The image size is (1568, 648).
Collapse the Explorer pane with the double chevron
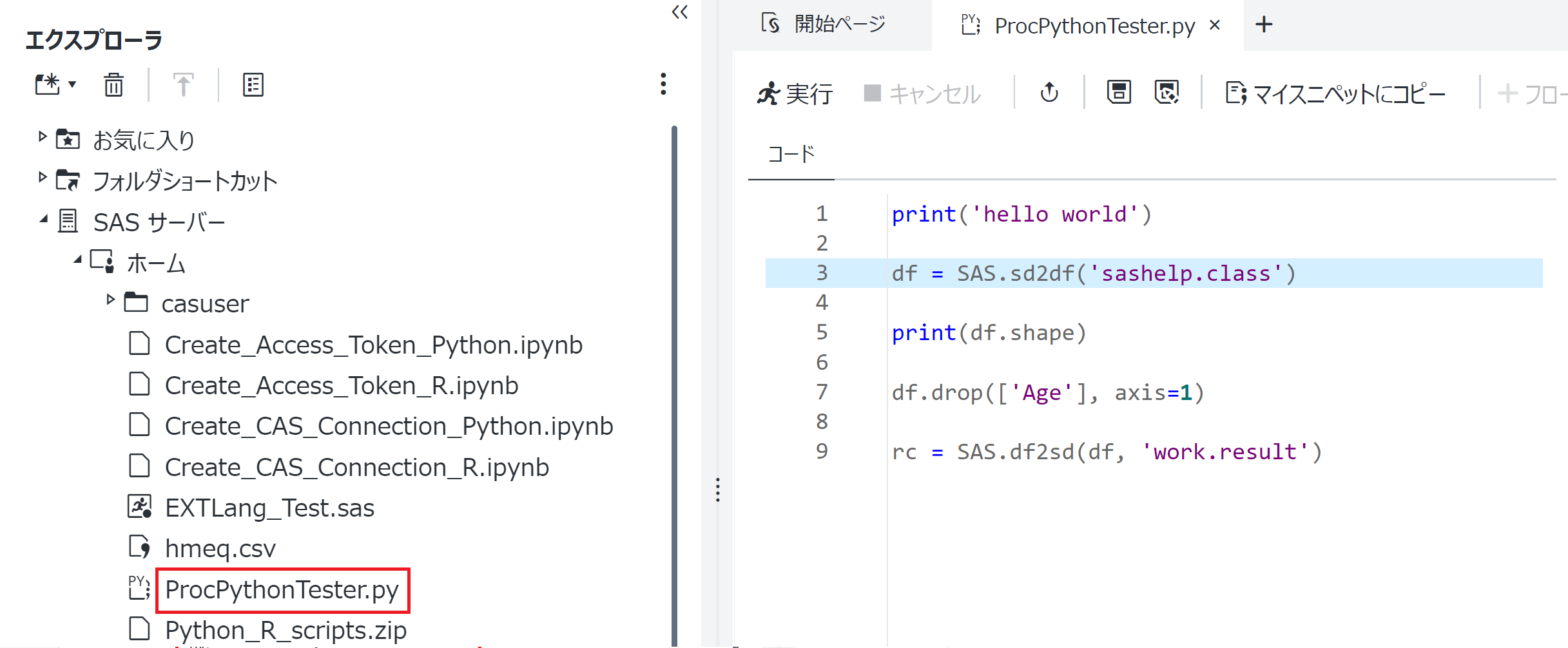pos(680,12)
